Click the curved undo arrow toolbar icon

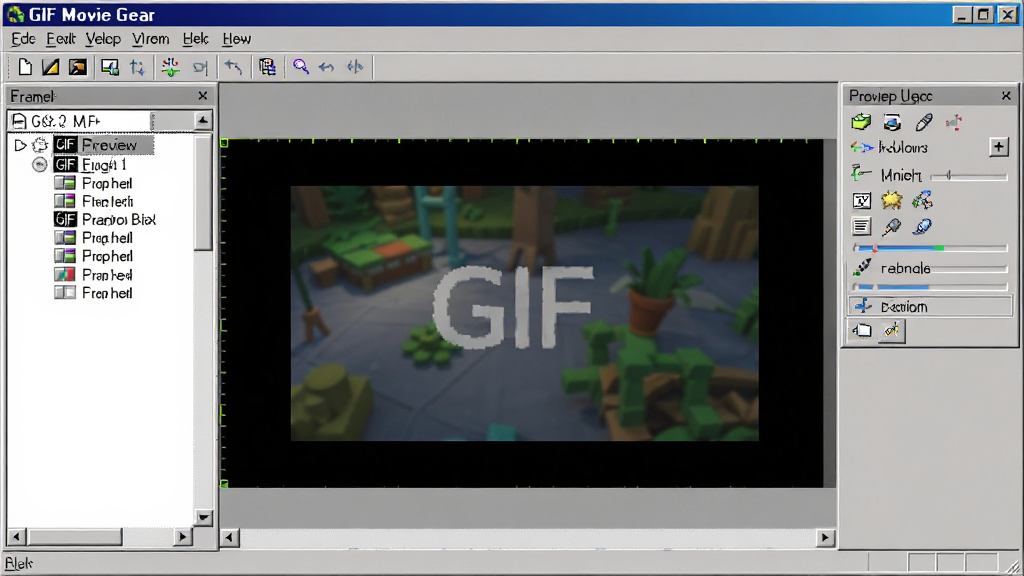(x=233, y=67)
